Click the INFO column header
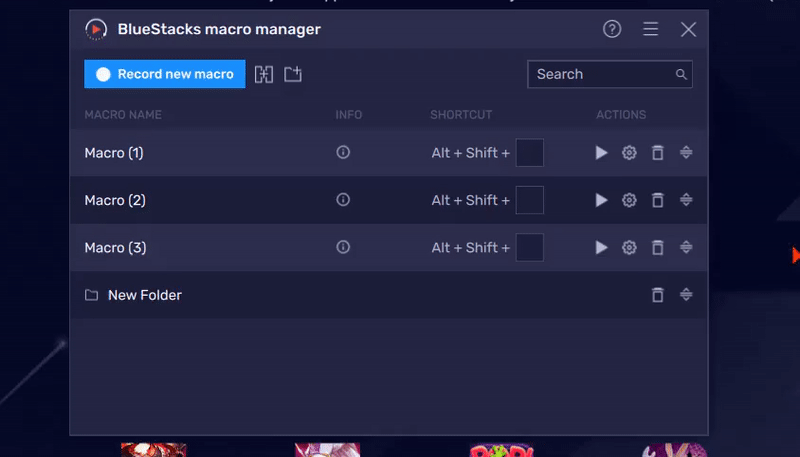 [348, 115]
